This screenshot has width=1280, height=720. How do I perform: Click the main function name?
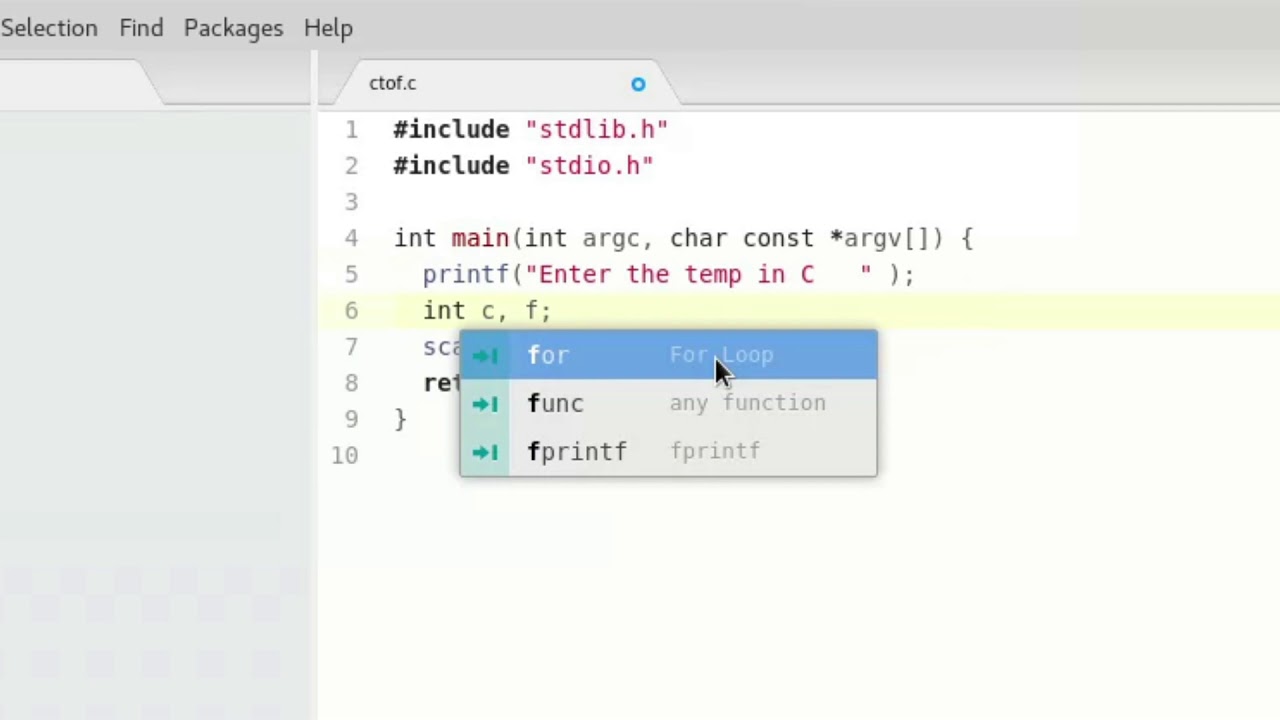[480, 238]
